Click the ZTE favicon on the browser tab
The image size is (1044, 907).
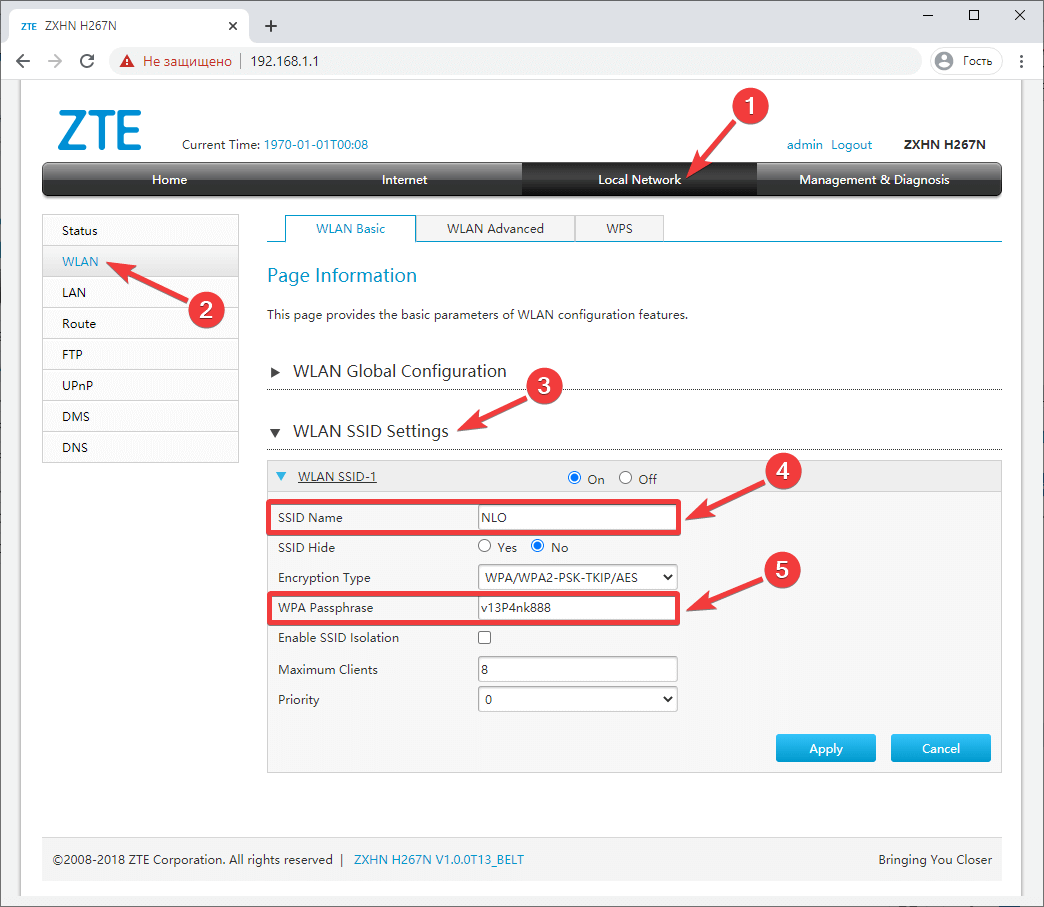tap(28, 25)
